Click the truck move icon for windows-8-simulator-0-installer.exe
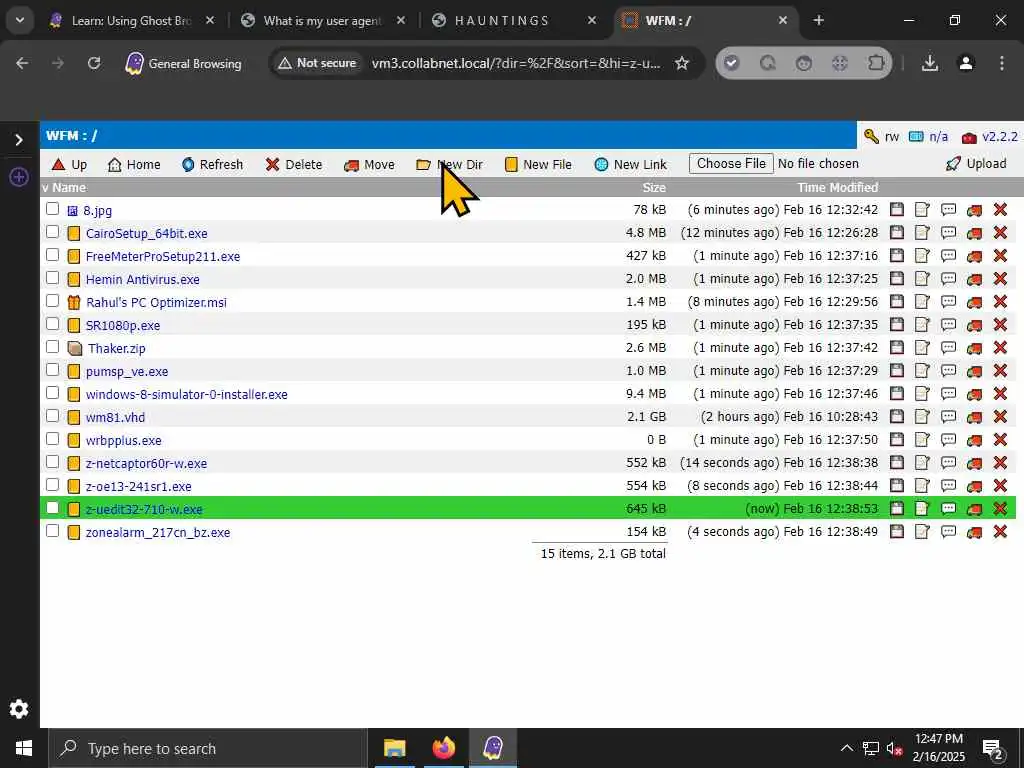This screenshot has width=1024, height=768. [x=974, y=394]
